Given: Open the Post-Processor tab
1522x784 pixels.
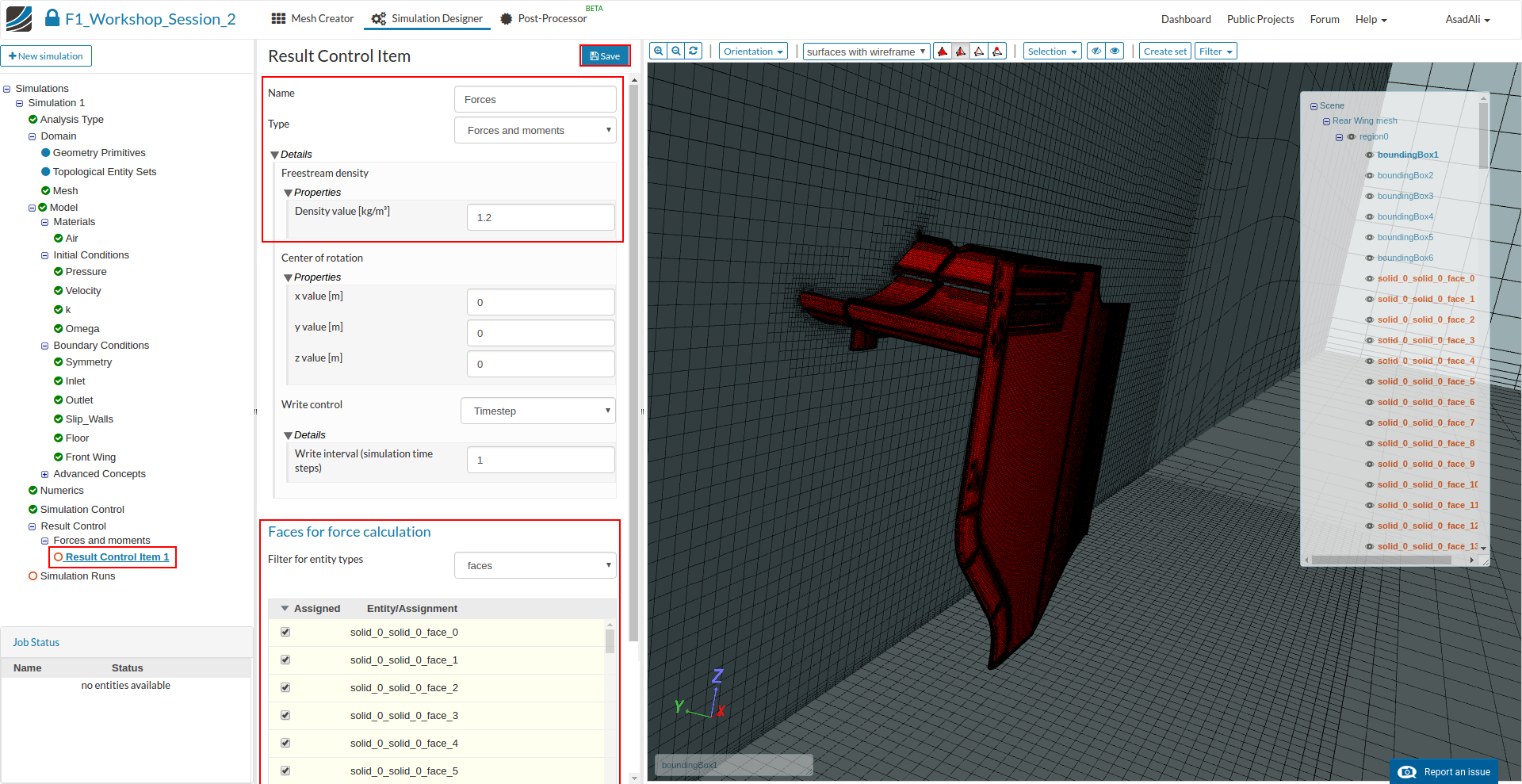Looking at the screenshot, I should click(544, 18).
